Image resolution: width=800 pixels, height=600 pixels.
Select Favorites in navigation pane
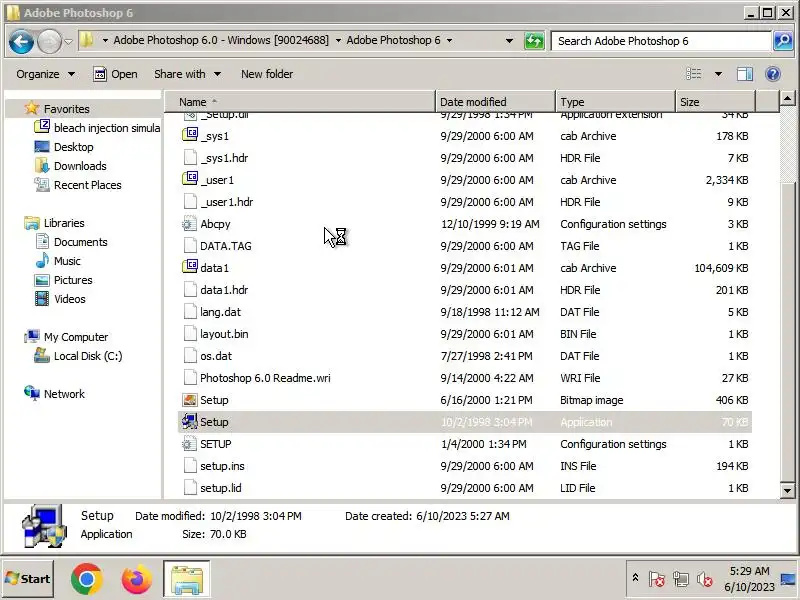point(66,109)
